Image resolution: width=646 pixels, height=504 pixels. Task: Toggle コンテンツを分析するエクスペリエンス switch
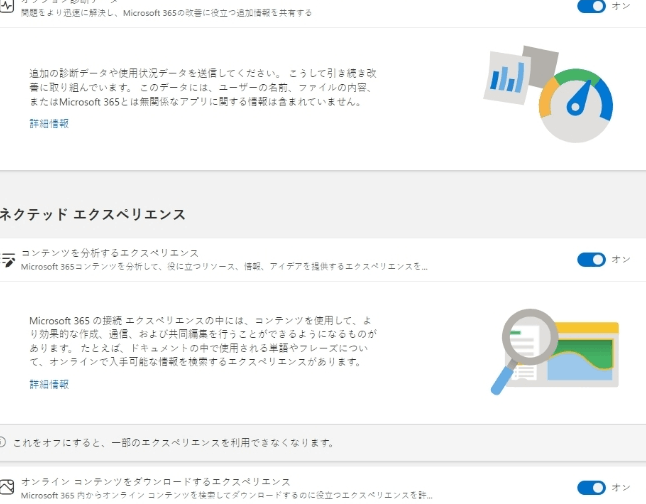pos(591,260)
